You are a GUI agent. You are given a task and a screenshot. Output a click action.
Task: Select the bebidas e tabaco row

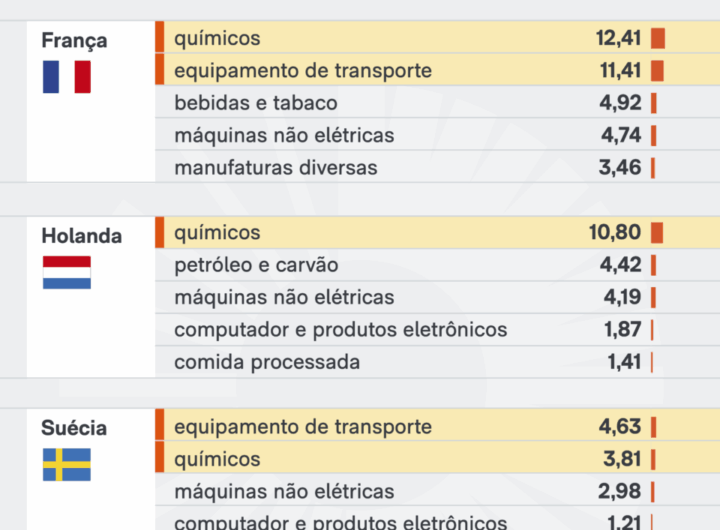coord(256,103)
